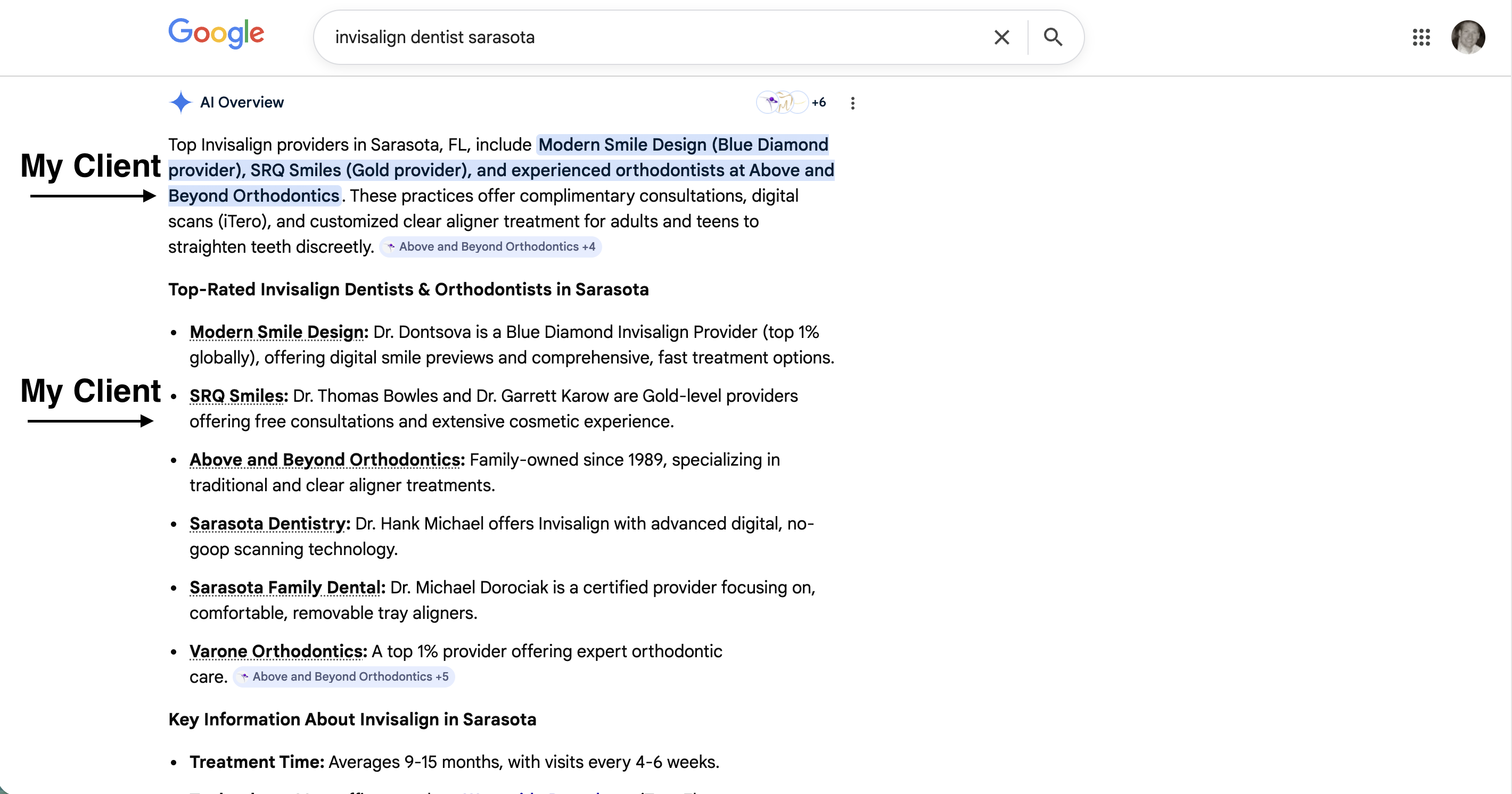Click inside the search input field

646,37
